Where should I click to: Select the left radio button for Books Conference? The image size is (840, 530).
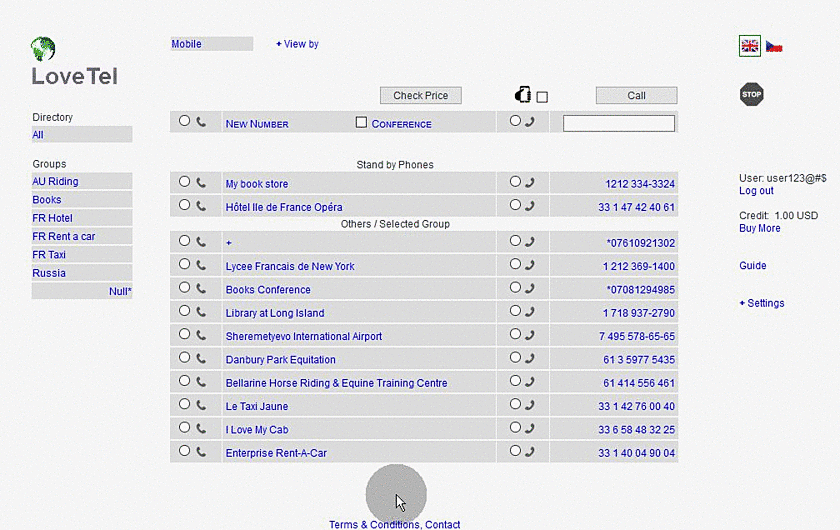[184, 288]
